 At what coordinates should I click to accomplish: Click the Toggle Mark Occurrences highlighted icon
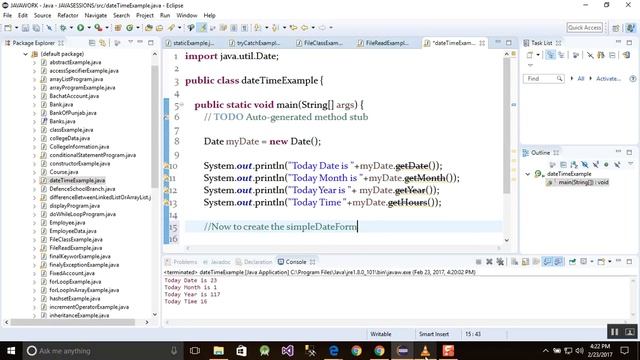point(202,28)
